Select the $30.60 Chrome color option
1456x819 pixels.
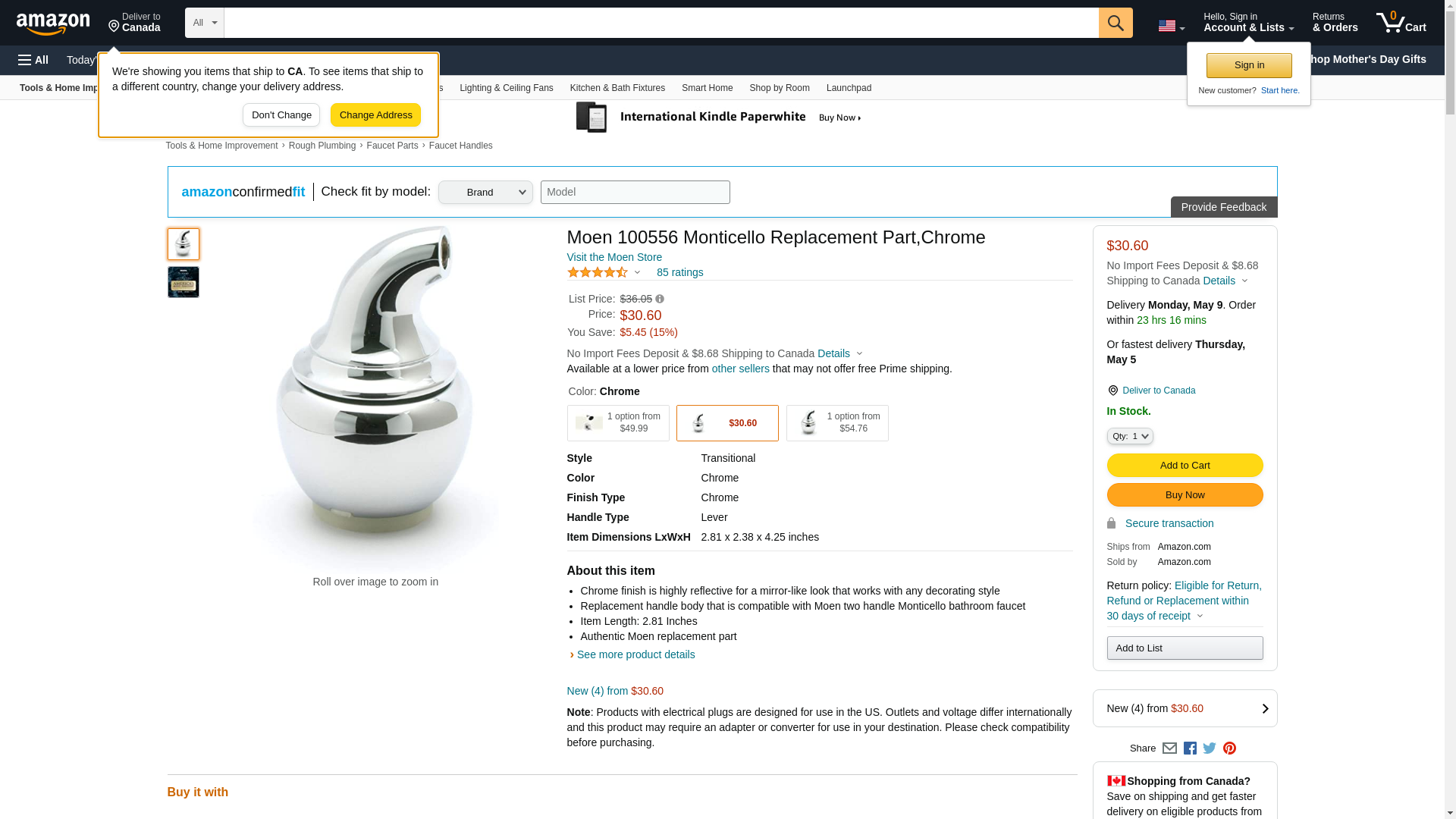coord(726,423)
